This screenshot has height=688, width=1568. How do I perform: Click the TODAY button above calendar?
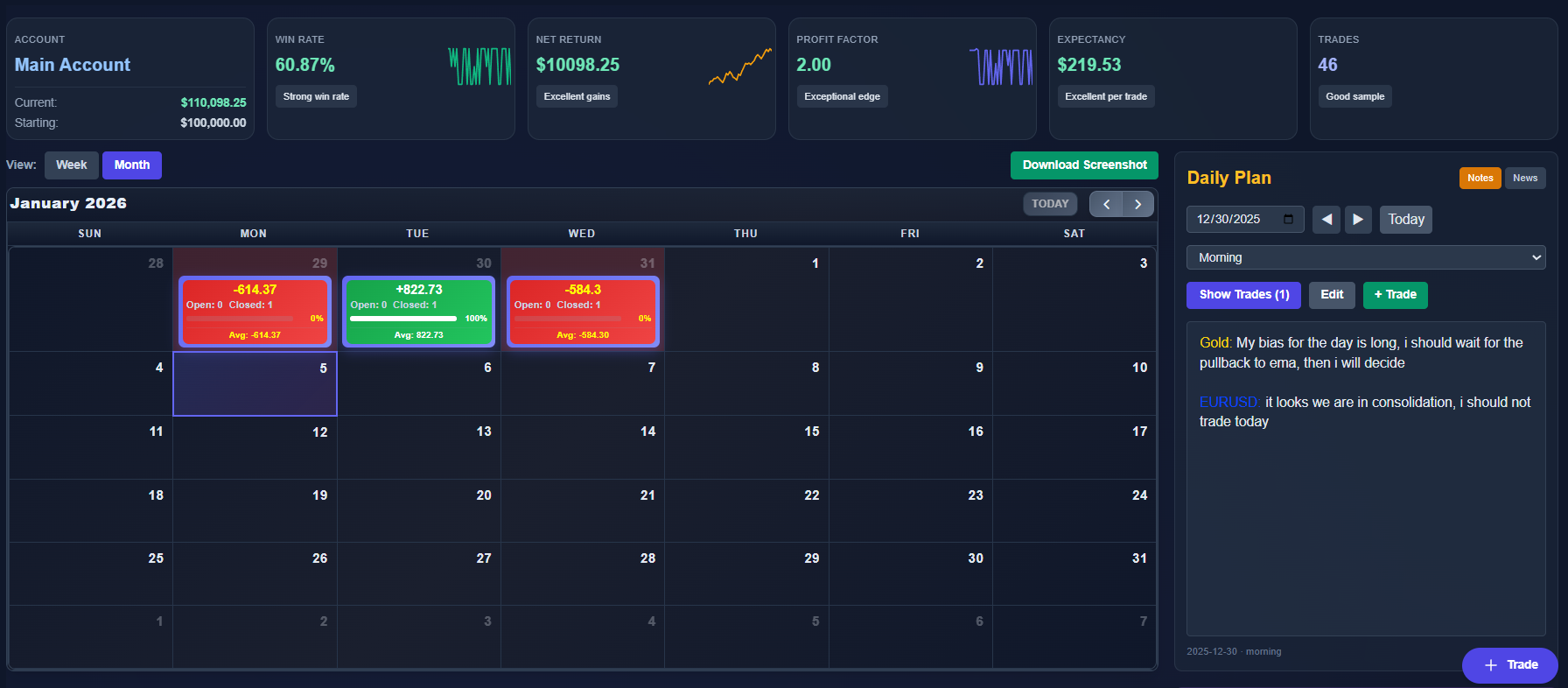point(1050,204)
